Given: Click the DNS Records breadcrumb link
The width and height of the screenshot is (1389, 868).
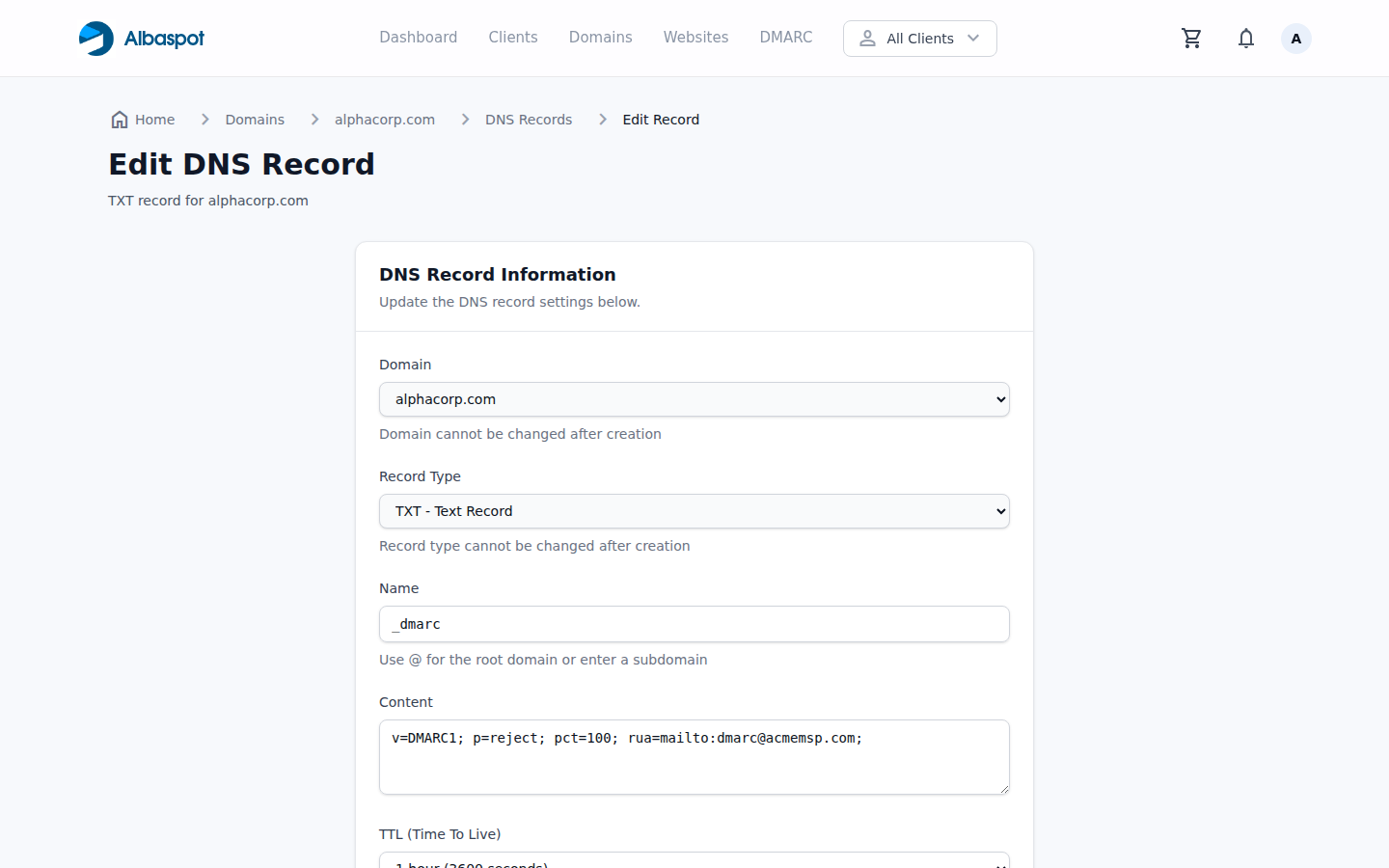Looking at the screenshot, I should click(529, 119).
